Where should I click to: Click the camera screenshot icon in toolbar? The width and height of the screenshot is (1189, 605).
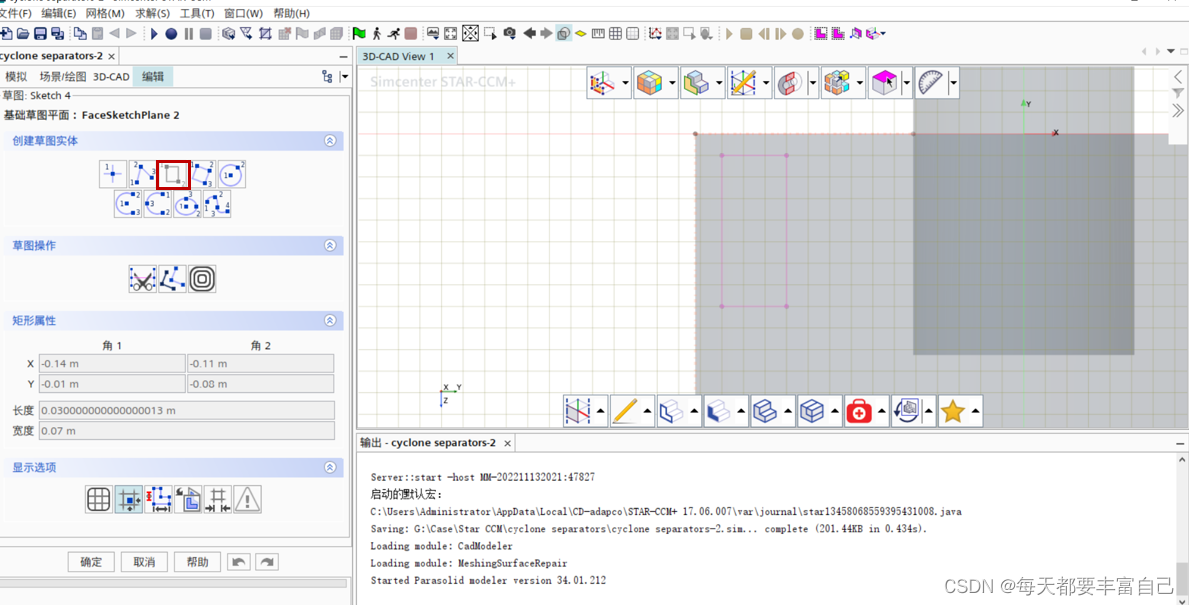coord(510,33)
